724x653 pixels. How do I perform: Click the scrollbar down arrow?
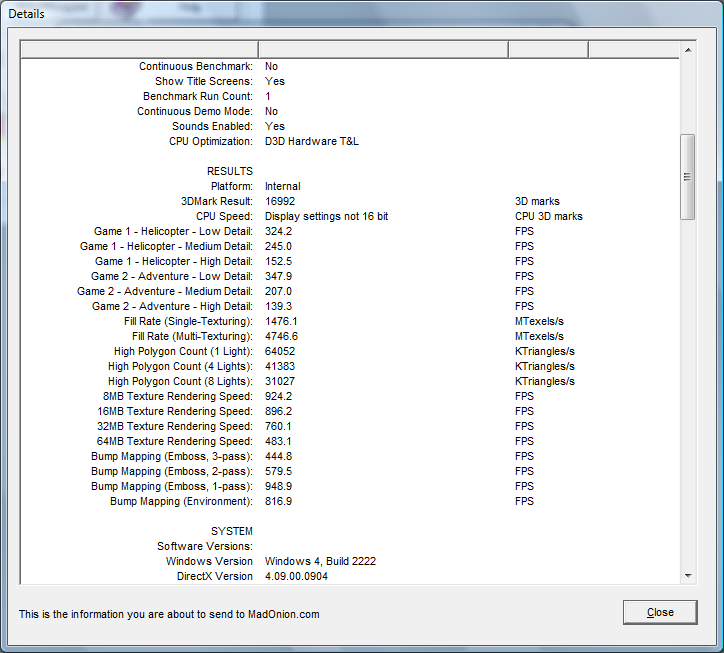tap(687, 576)
